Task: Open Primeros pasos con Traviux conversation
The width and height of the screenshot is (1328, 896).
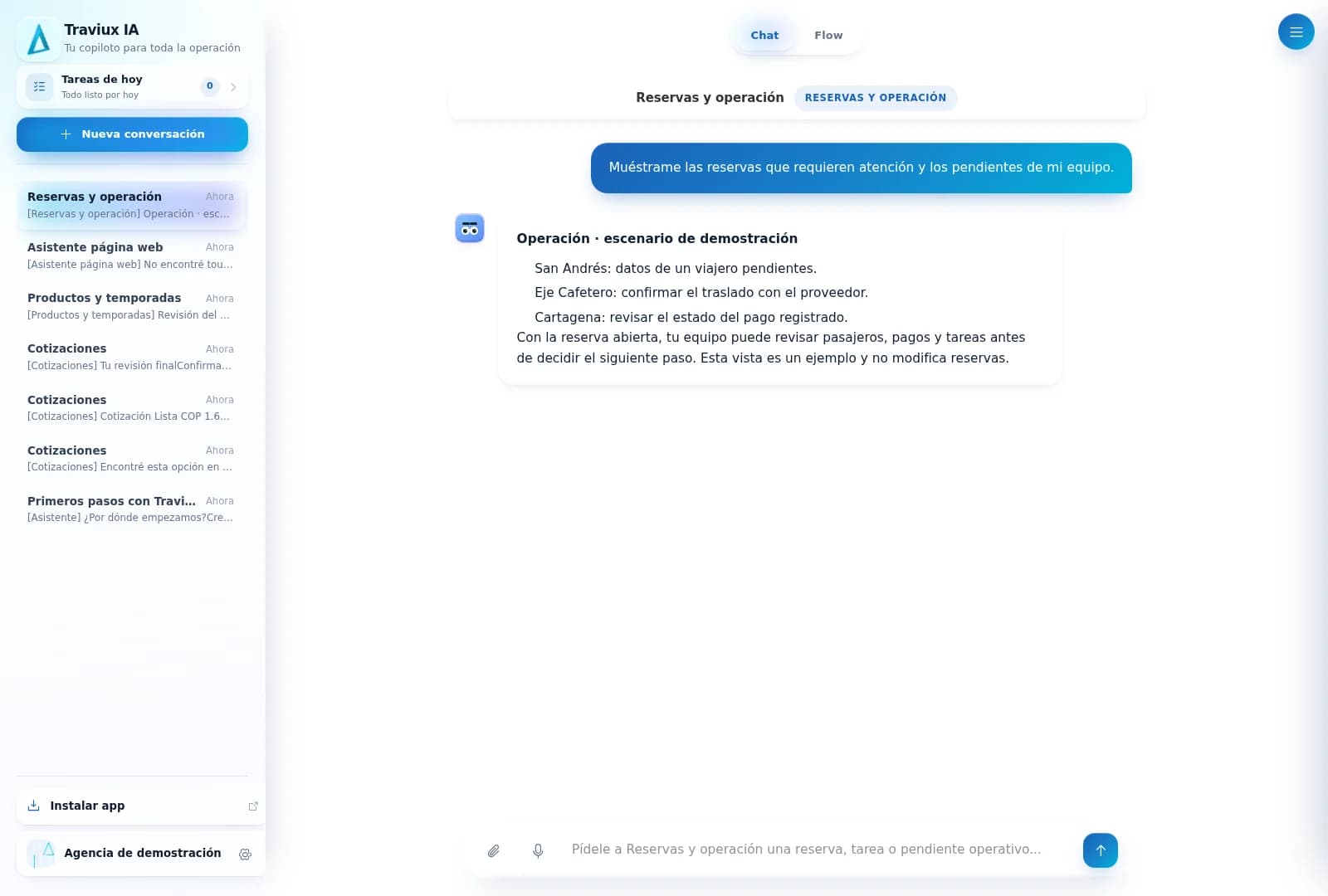Action: (x=132, y=509)
